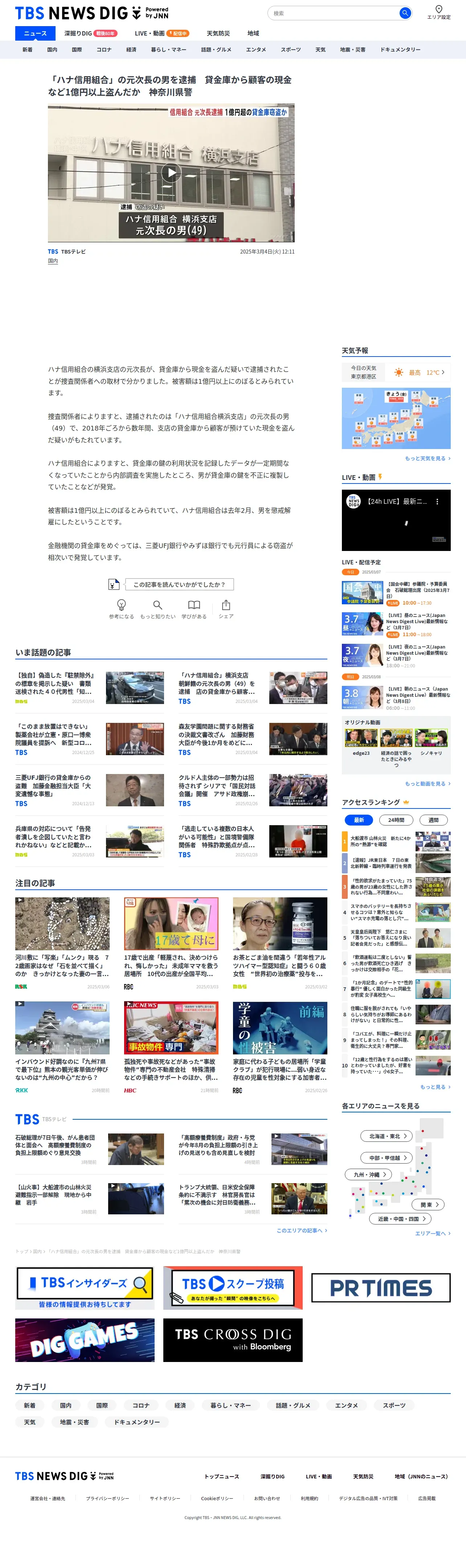Click このエリアの記事へ link
Viewport: 466px width, 1568px height.
coord(302,1230)
